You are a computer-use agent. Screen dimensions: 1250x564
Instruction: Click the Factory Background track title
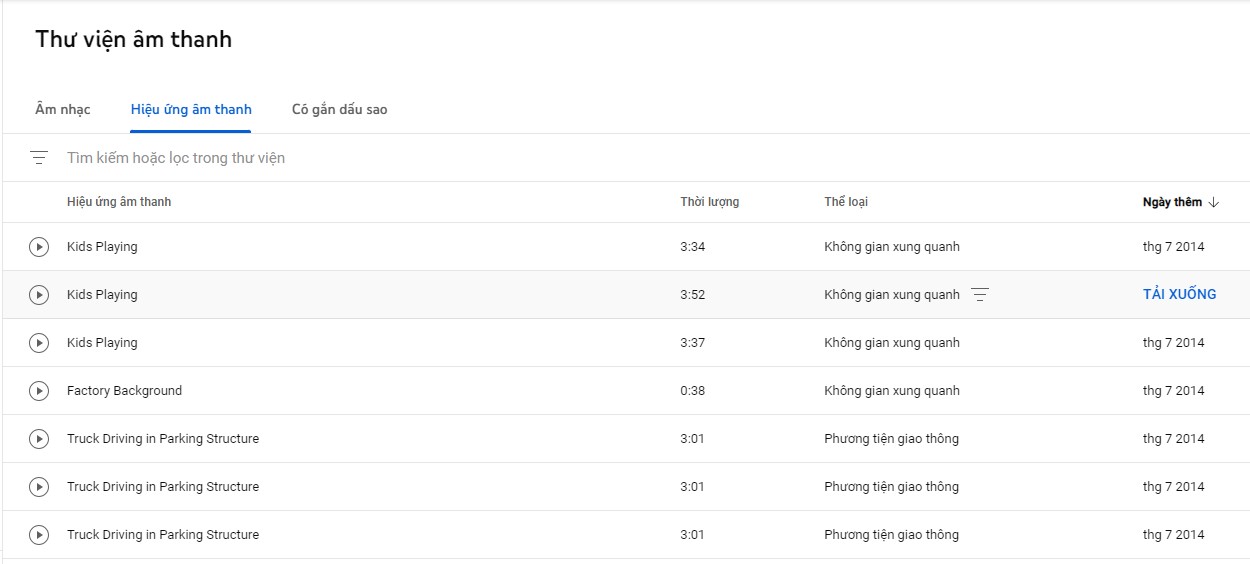click(x=124, y=391)
